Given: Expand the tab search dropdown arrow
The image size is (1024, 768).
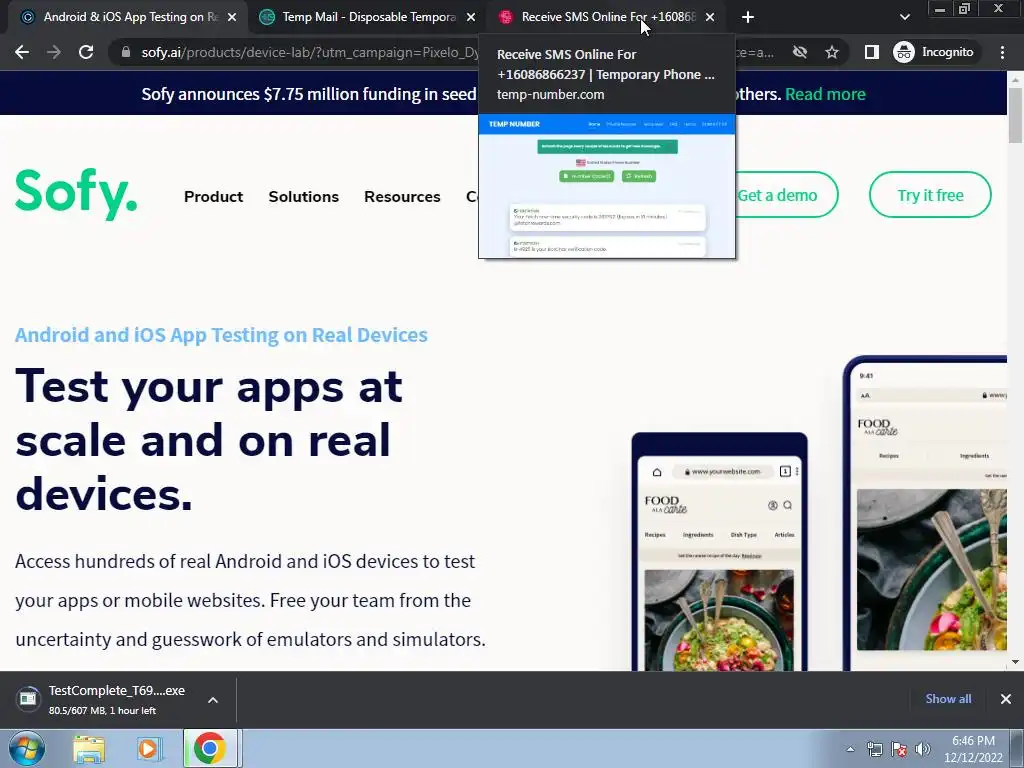Looking at the screenshot, I should (x=904, y=17).
